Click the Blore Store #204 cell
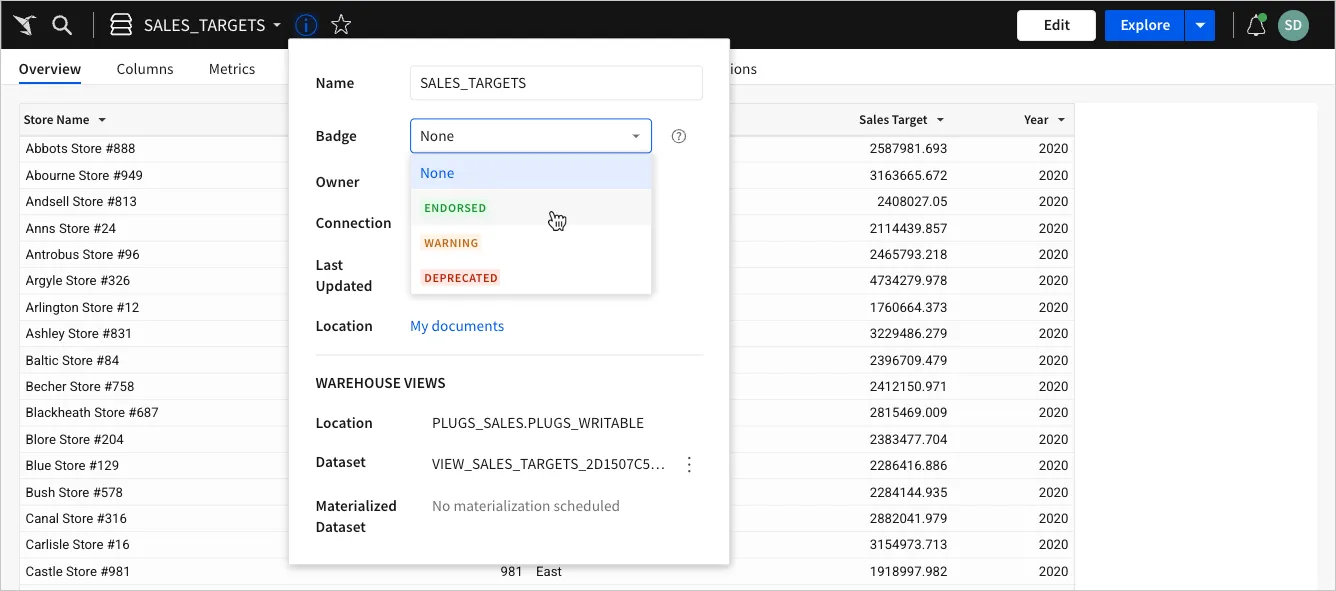This screenshot has height=591, width=1336. pos(75,439)
